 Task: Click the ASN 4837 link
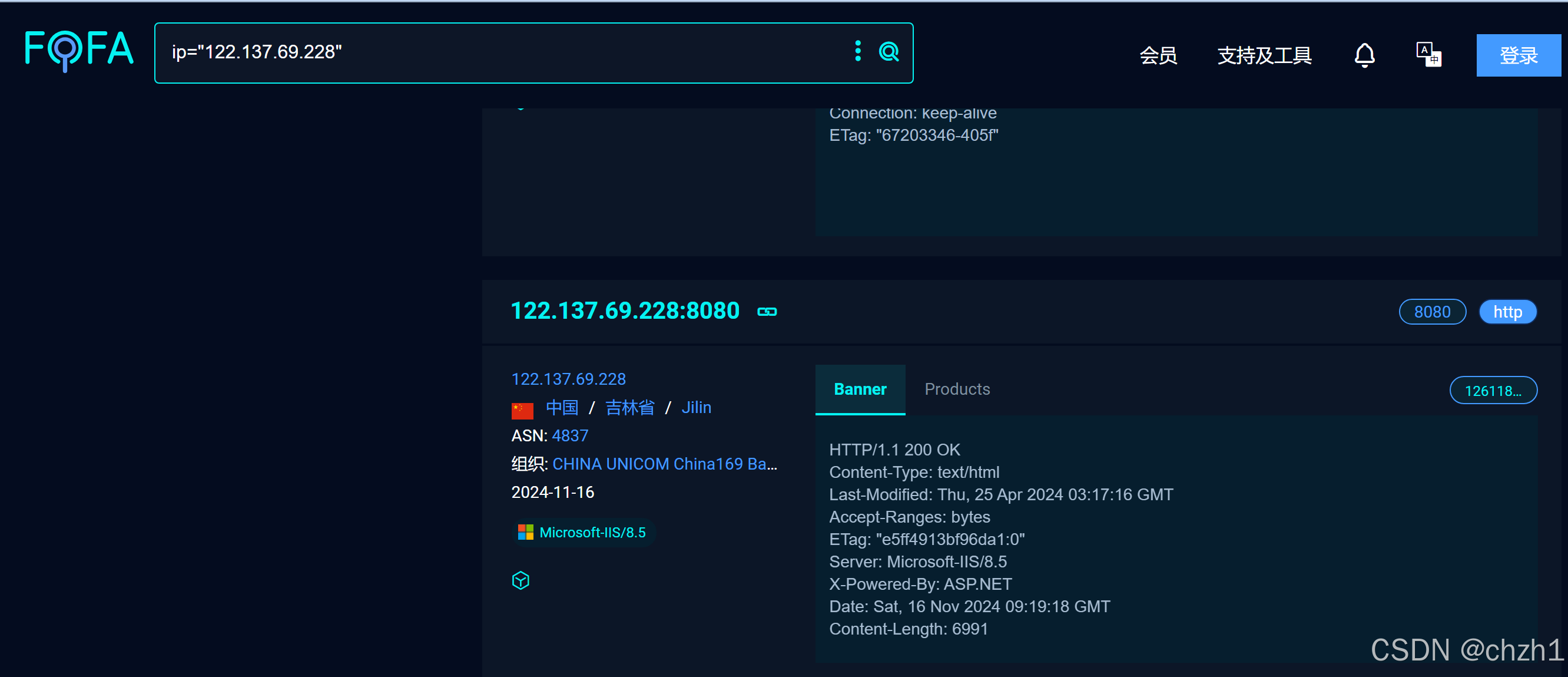[x=570, y=435]
